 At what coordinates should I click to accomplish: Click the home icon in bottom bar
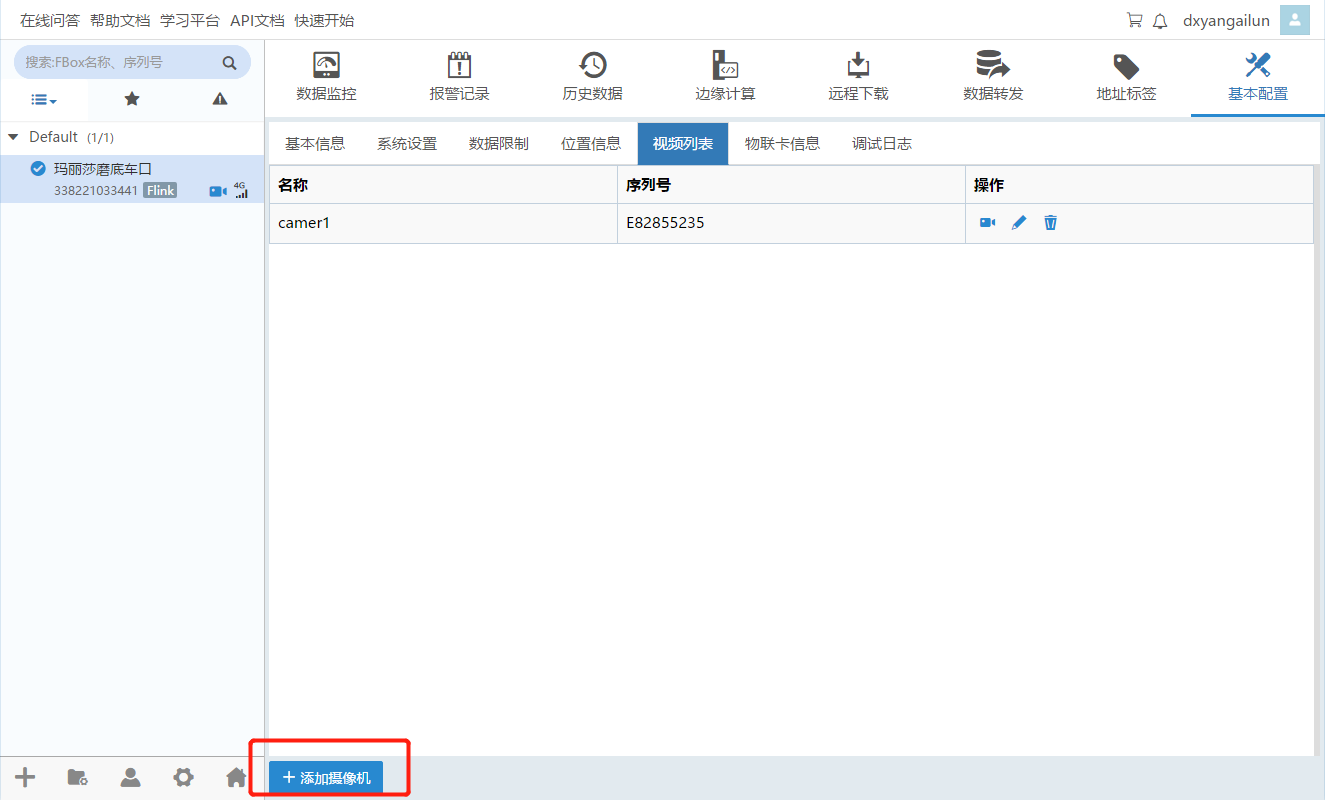[x=236, y=777]
